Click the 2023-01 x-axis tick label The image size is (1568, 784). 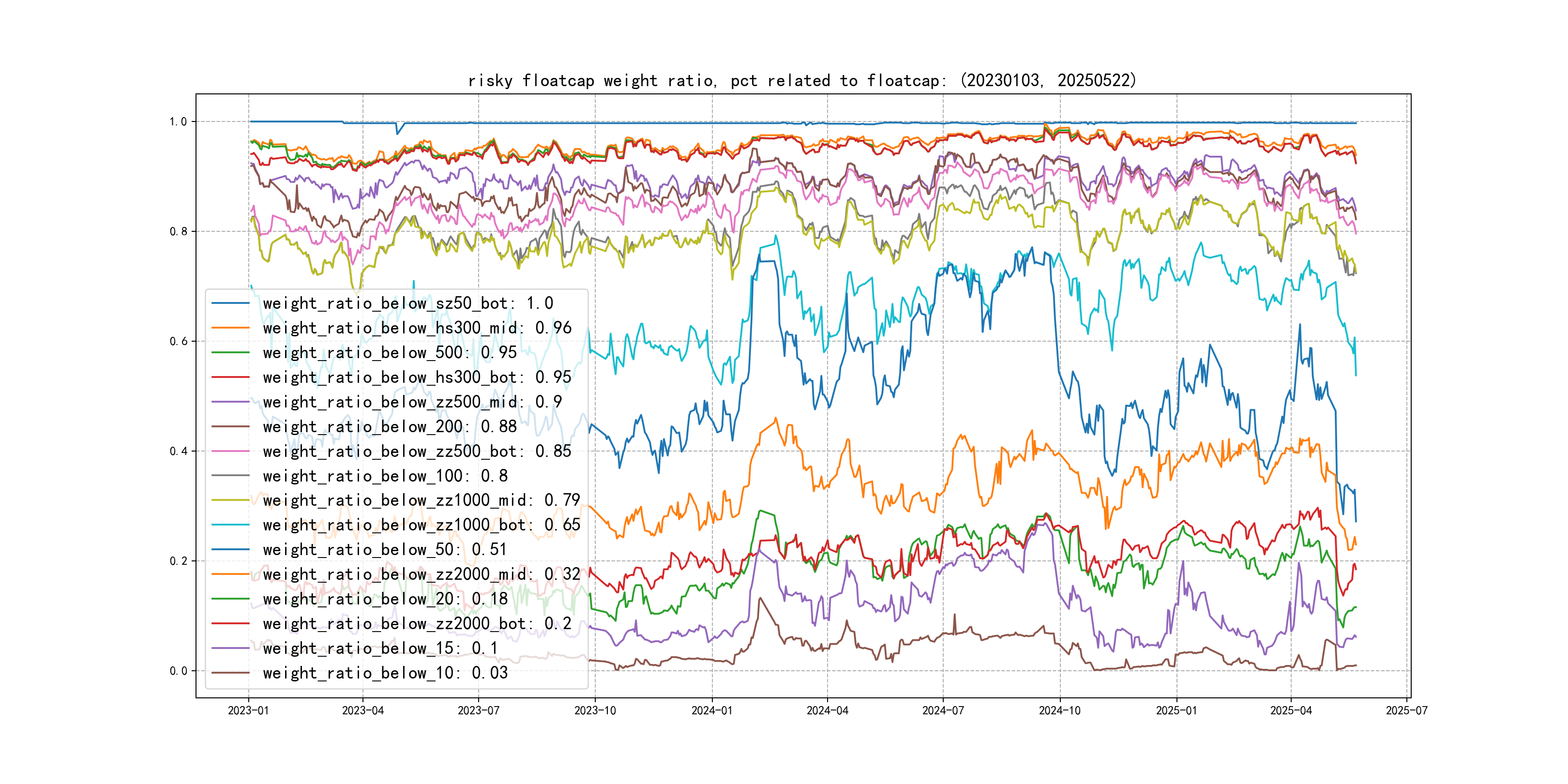[x=248, y=710]
